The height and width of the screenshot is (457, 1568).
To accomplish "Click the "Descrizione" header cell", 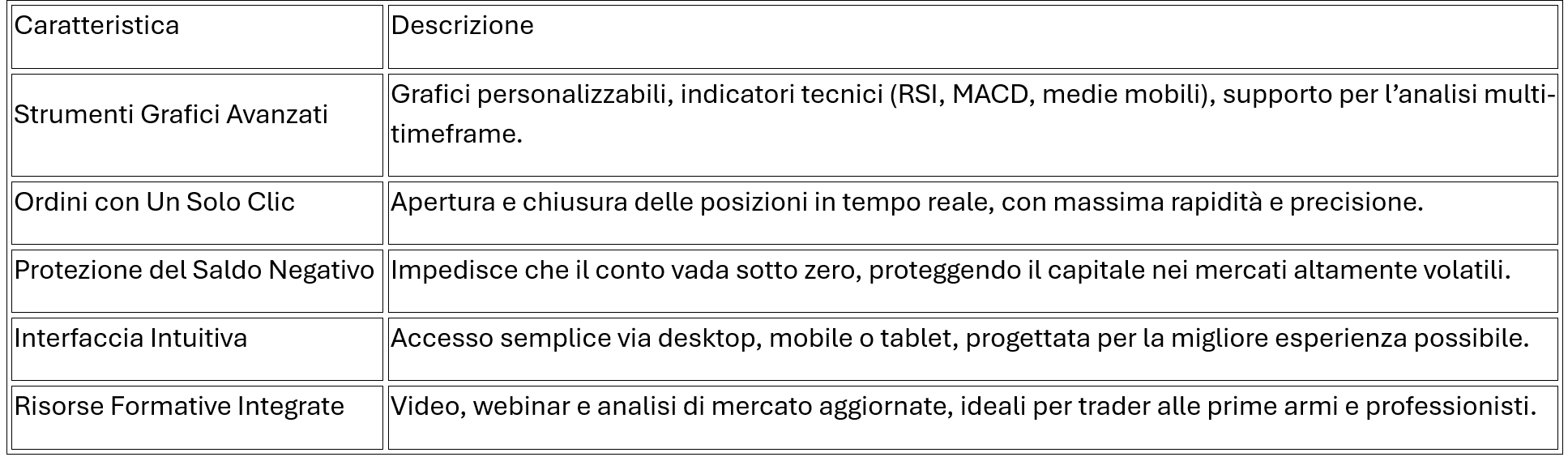I will tap(462, 26).
